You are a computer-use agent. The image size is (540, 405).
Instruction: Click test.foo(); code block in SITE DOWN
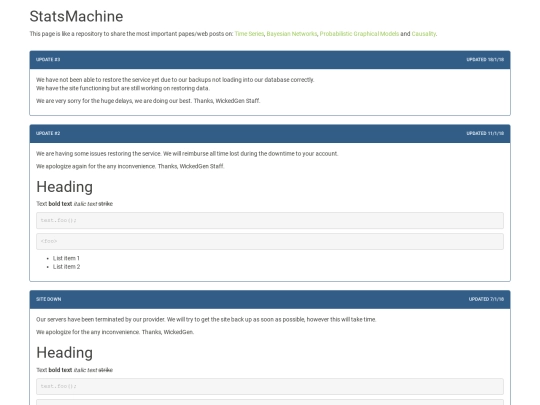270,386
